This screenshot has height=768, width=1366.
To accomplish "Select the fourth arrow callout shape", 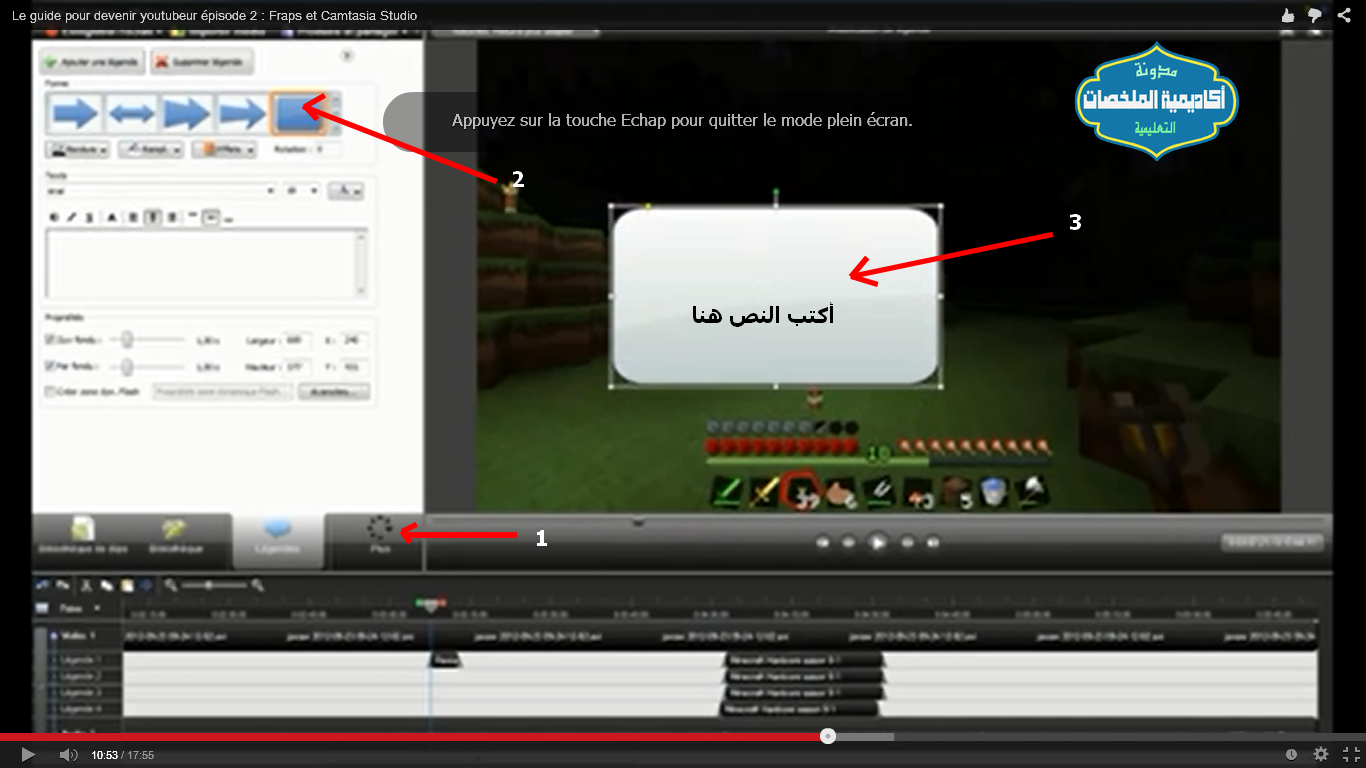I will 242,113.
